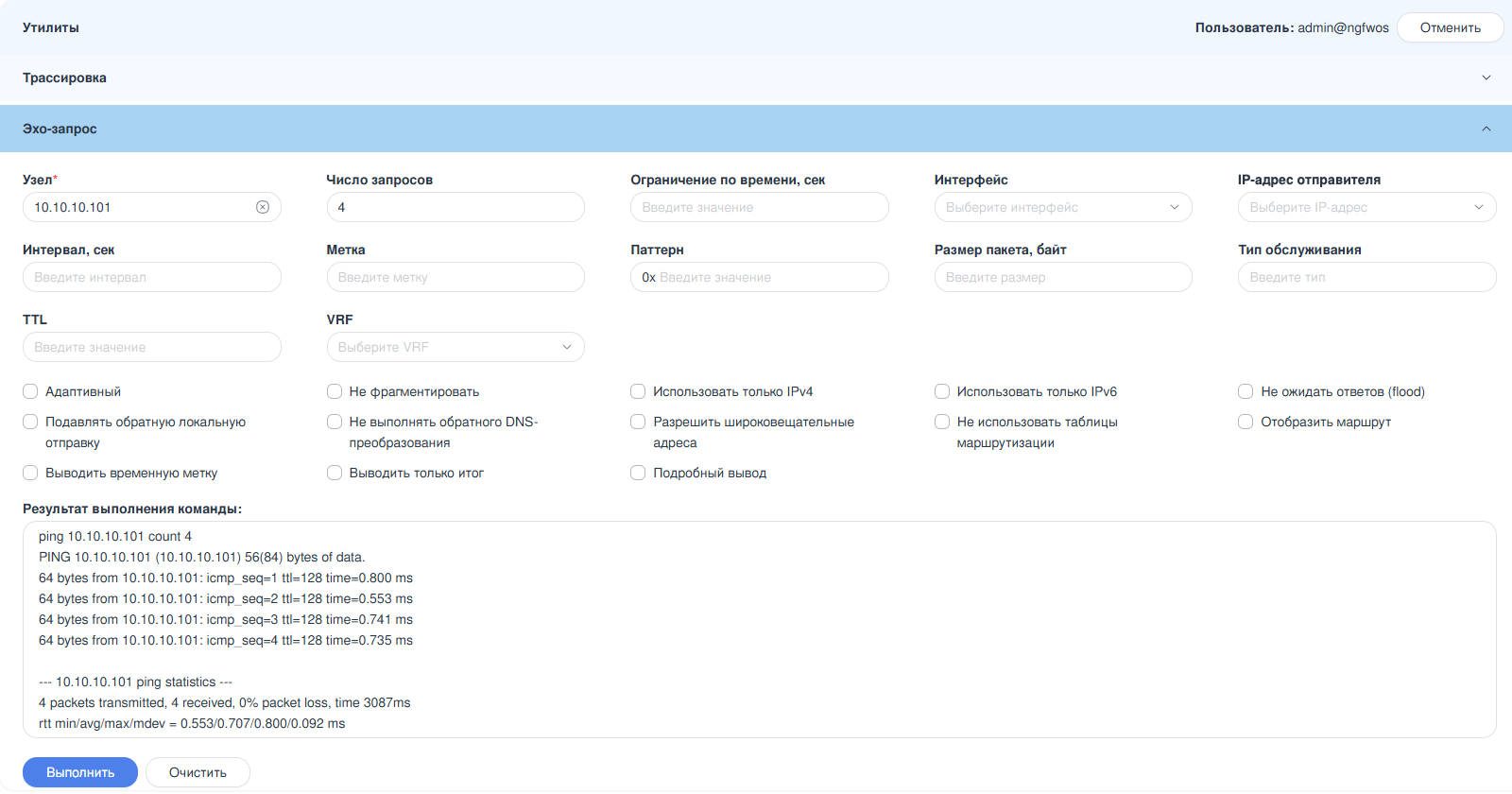Viewport: 1512px width, 794px height.
Task: Click the Утилиты page title
Action: click(51, 27)
